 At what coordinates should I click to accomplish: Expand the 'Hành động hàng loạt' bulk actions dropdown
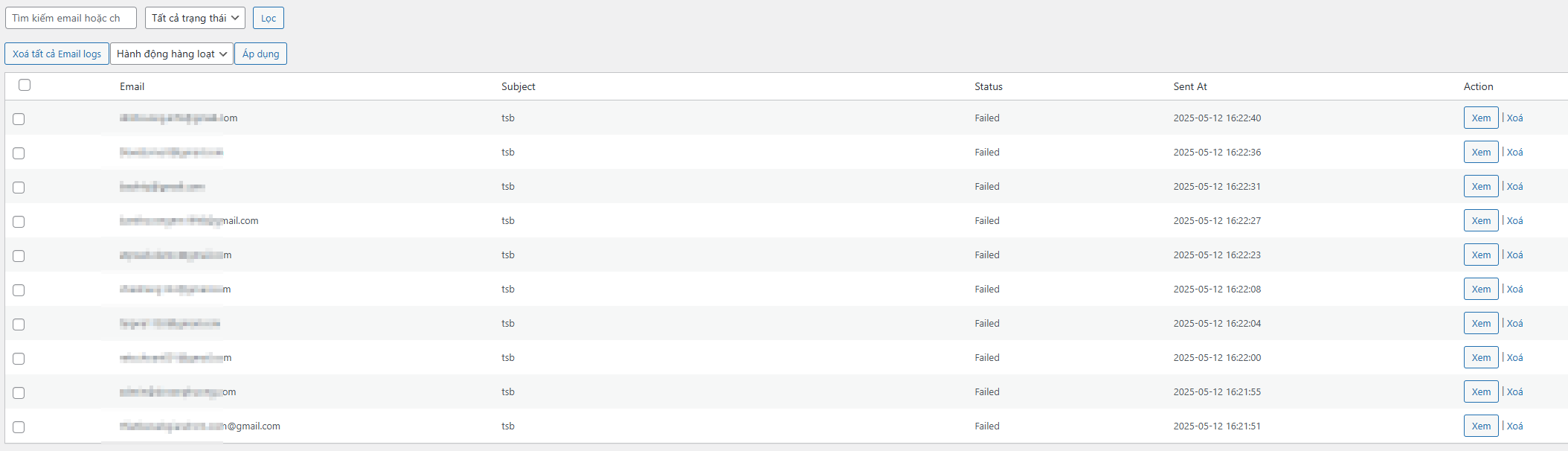tap(172, 54)
